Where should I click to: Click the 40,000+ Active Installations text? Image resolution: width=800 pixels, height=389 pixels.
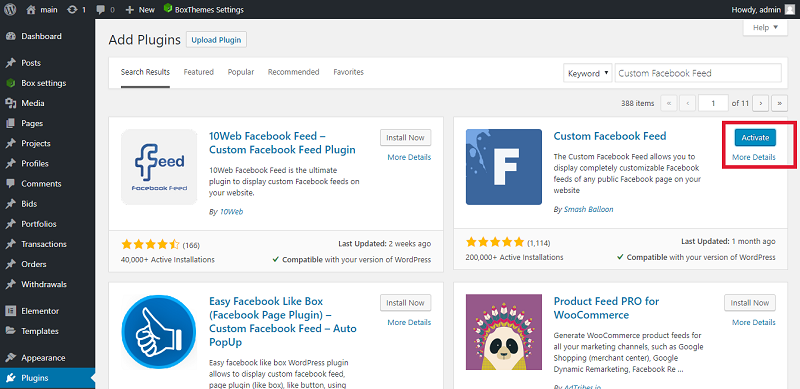[x=168, y=260]
